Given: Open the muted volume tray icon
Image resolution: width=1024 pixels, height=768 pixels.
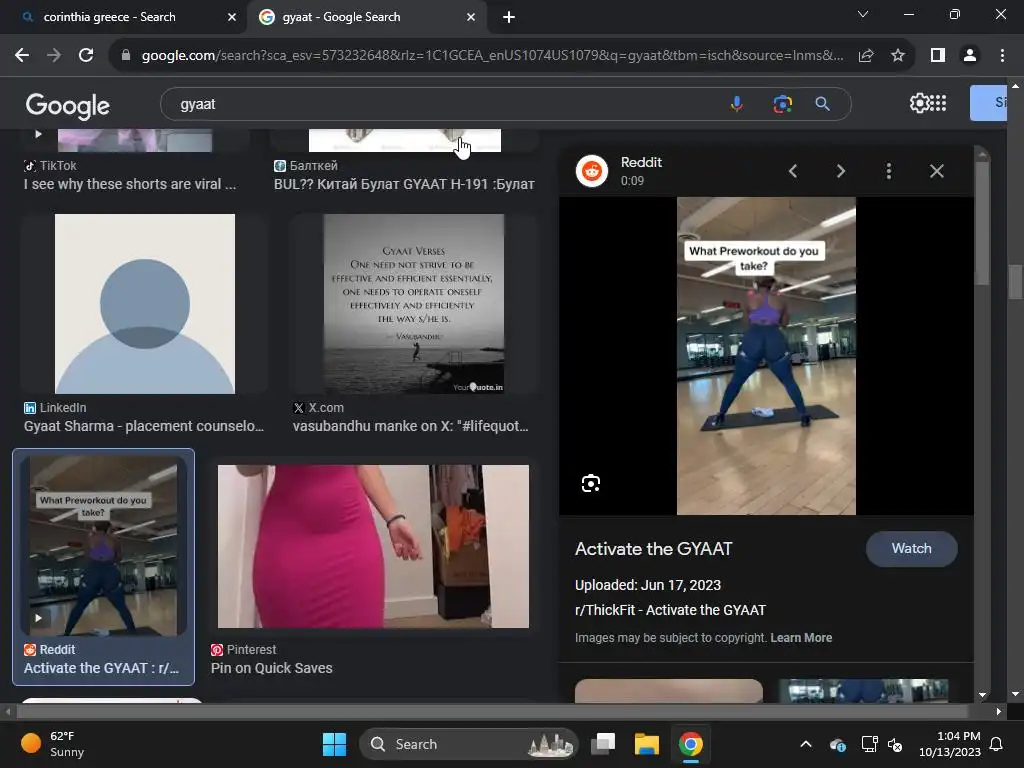Looking at the screenshot, I should (x=895, y=744).
